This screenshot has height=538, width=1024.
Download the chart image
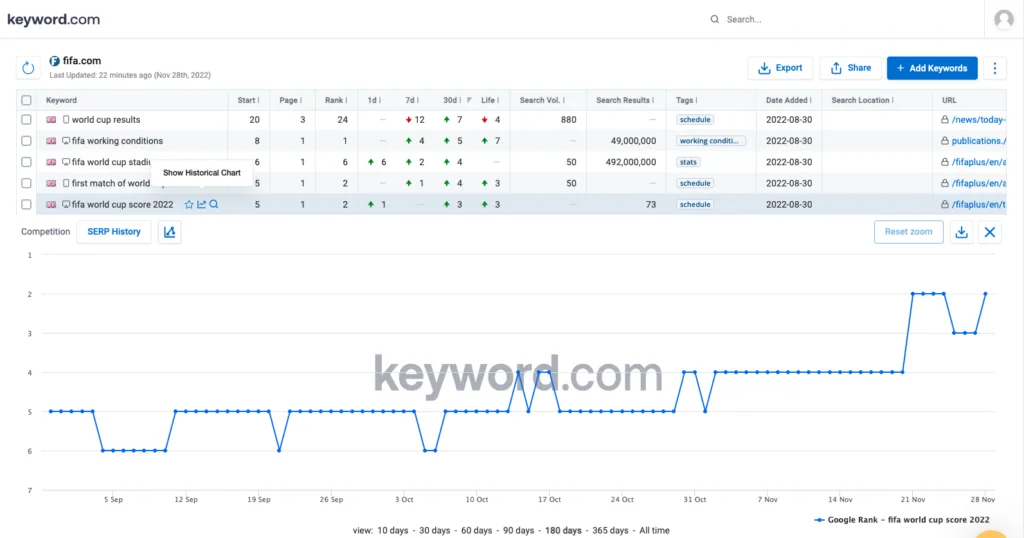coord(961,232)
